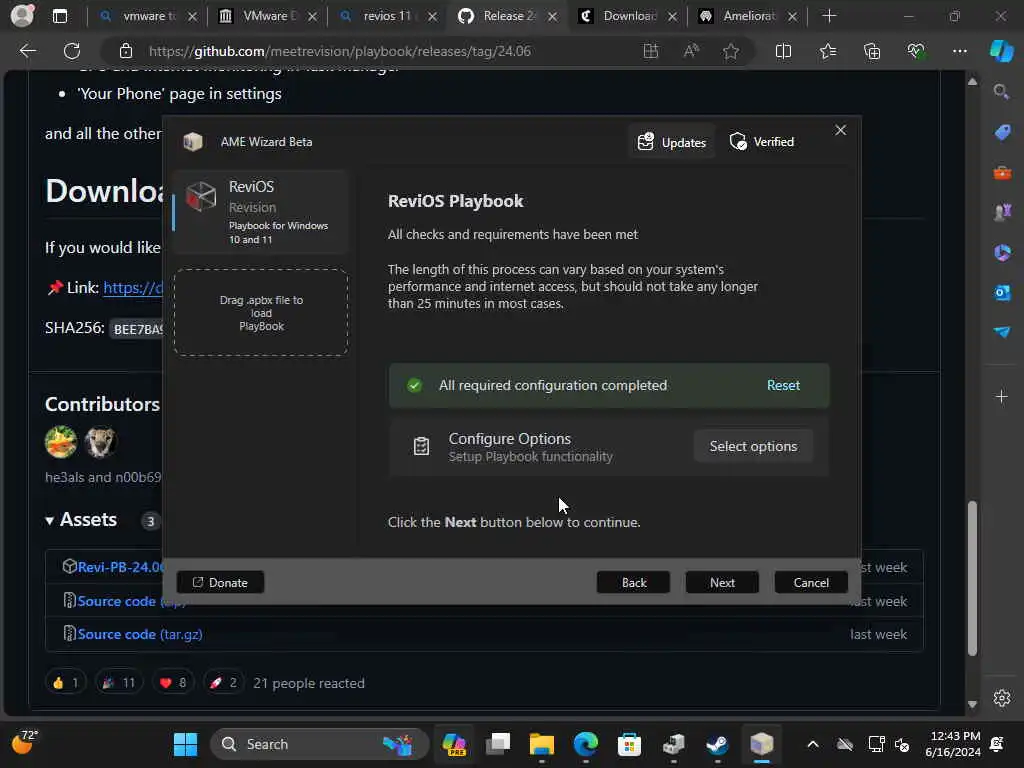Click the green checkmark status icon
Screen dimensions: 1024x768
414,385
